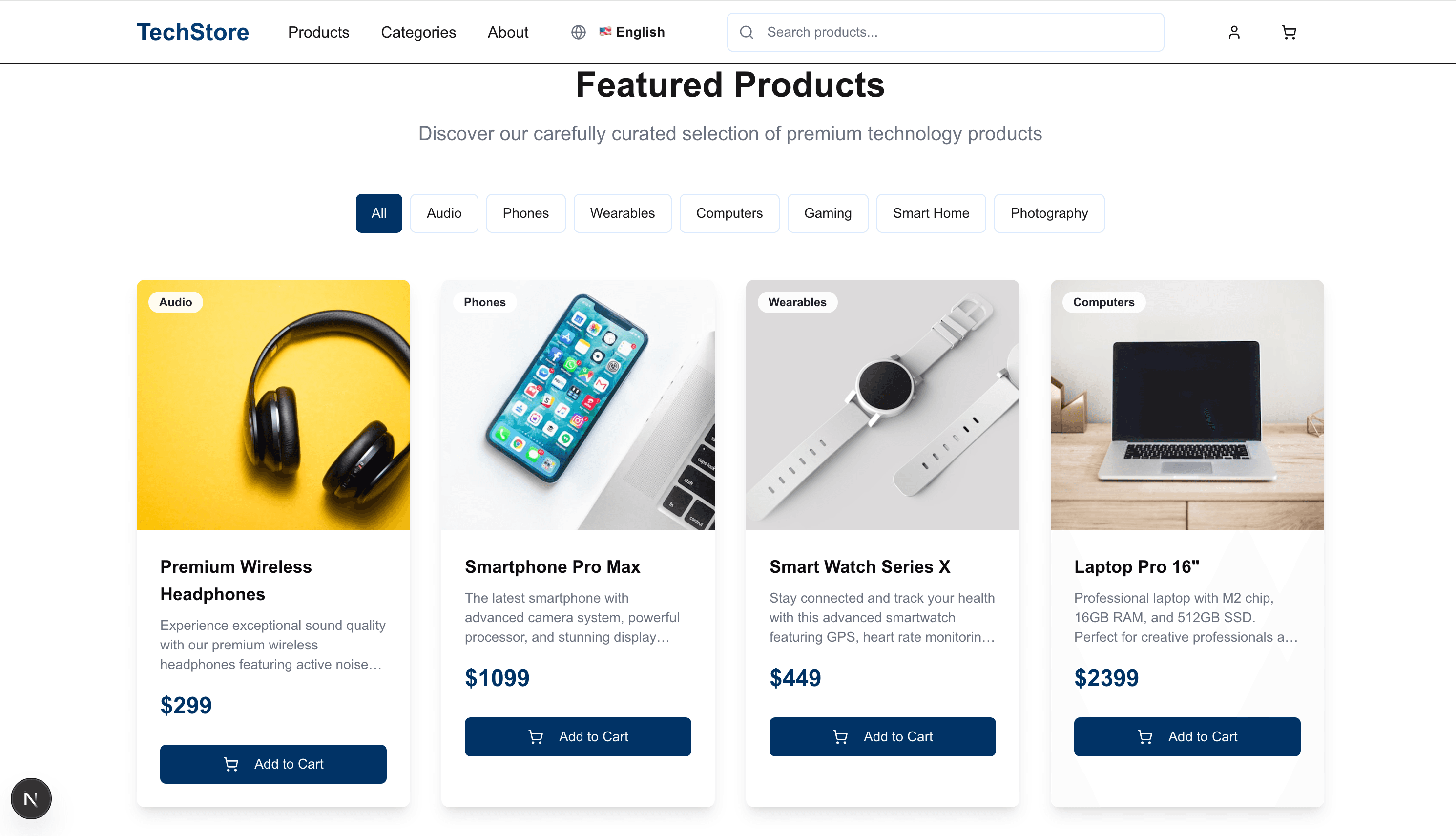Switch filter to Photography
Image resolution: width=1456 pixels, height=836 pixels.
(1049, 213)
